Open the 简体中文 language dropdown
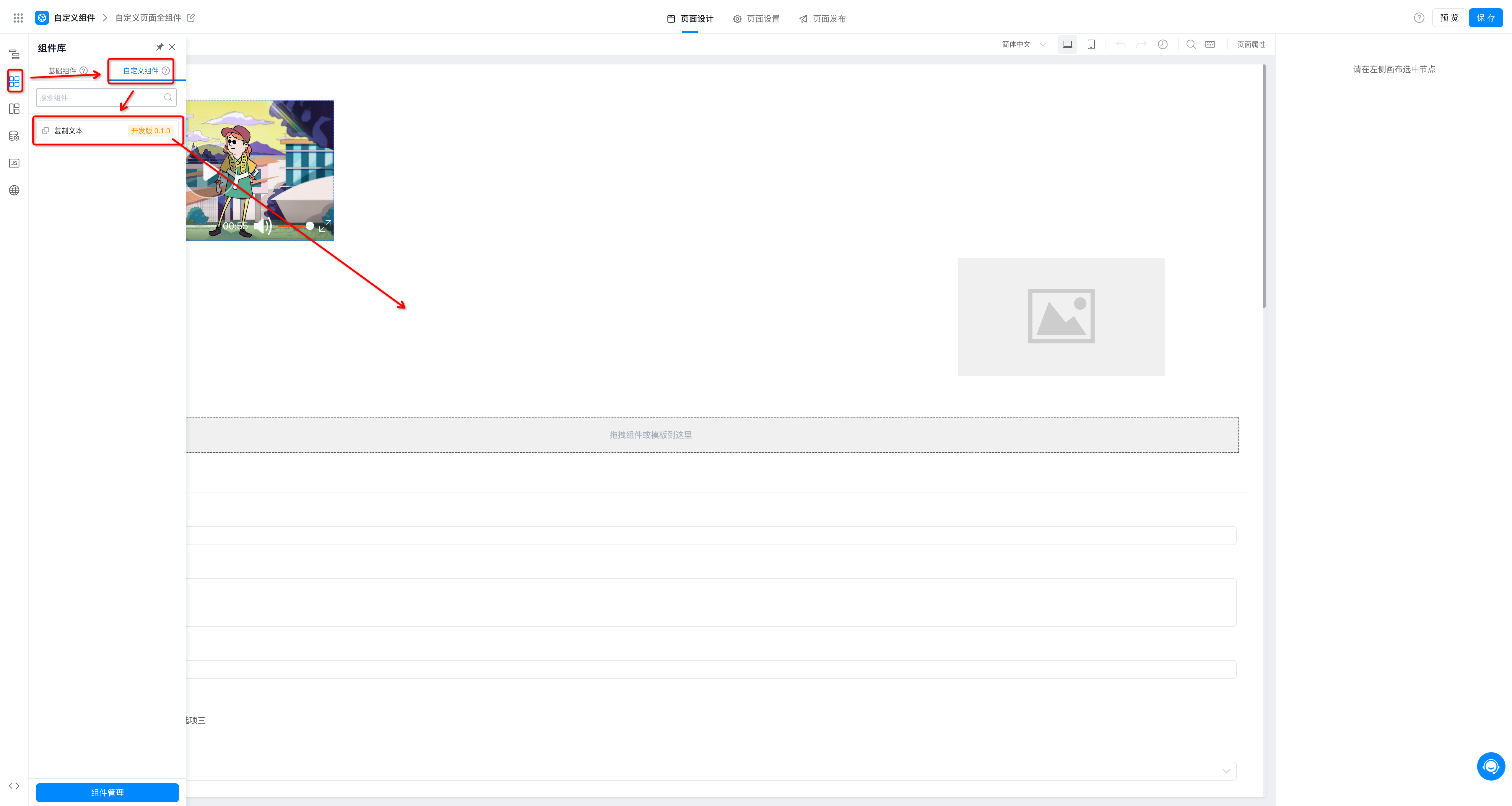Screen dimensions: 1512x806 coord(1024,45)
